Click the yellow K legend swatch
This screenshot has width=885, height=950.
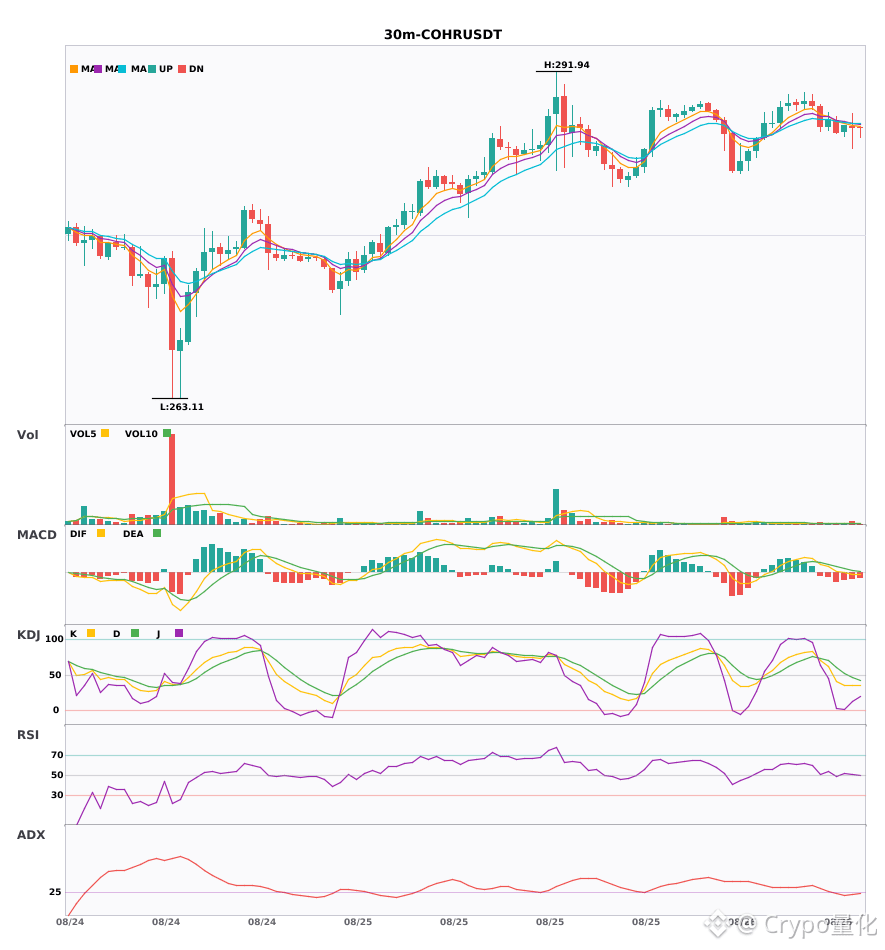click(91, 633)
